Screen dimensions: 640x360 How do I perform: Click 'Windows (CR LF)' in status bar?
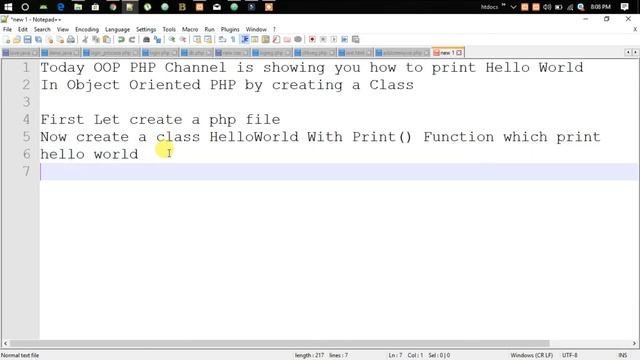532,356
